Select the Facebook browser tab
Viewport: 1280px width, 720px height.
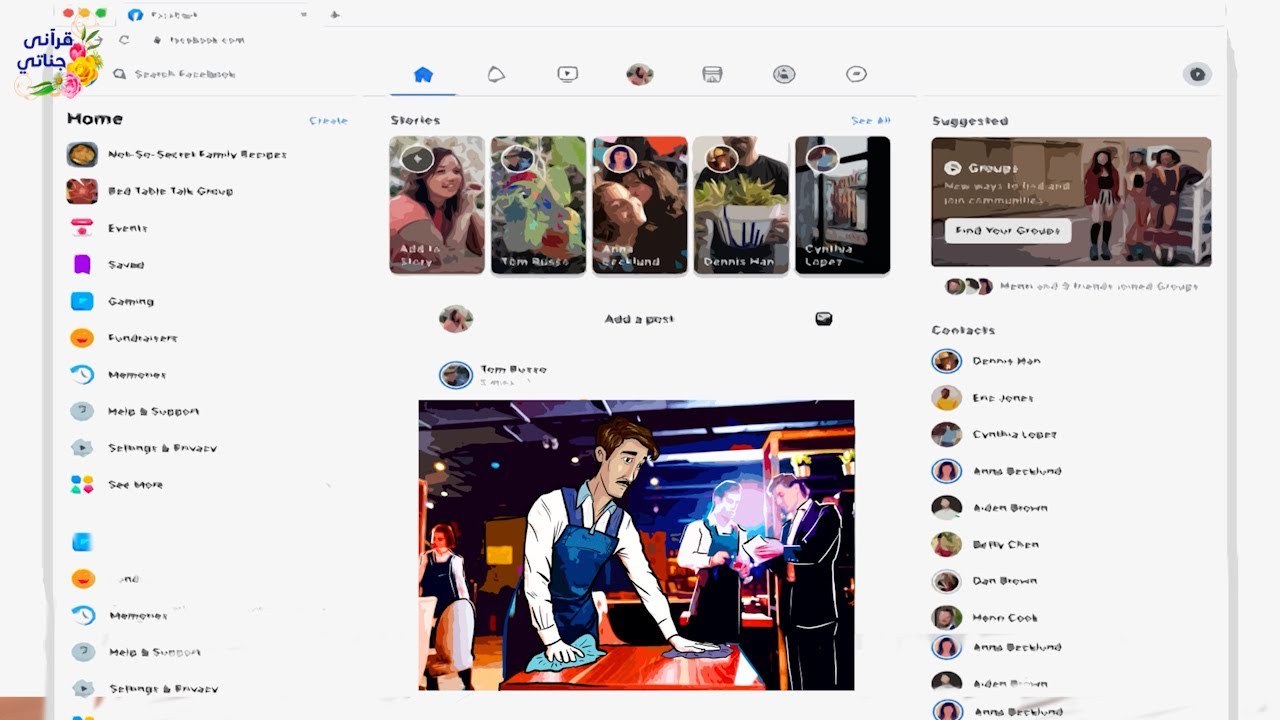pos(217,15)
